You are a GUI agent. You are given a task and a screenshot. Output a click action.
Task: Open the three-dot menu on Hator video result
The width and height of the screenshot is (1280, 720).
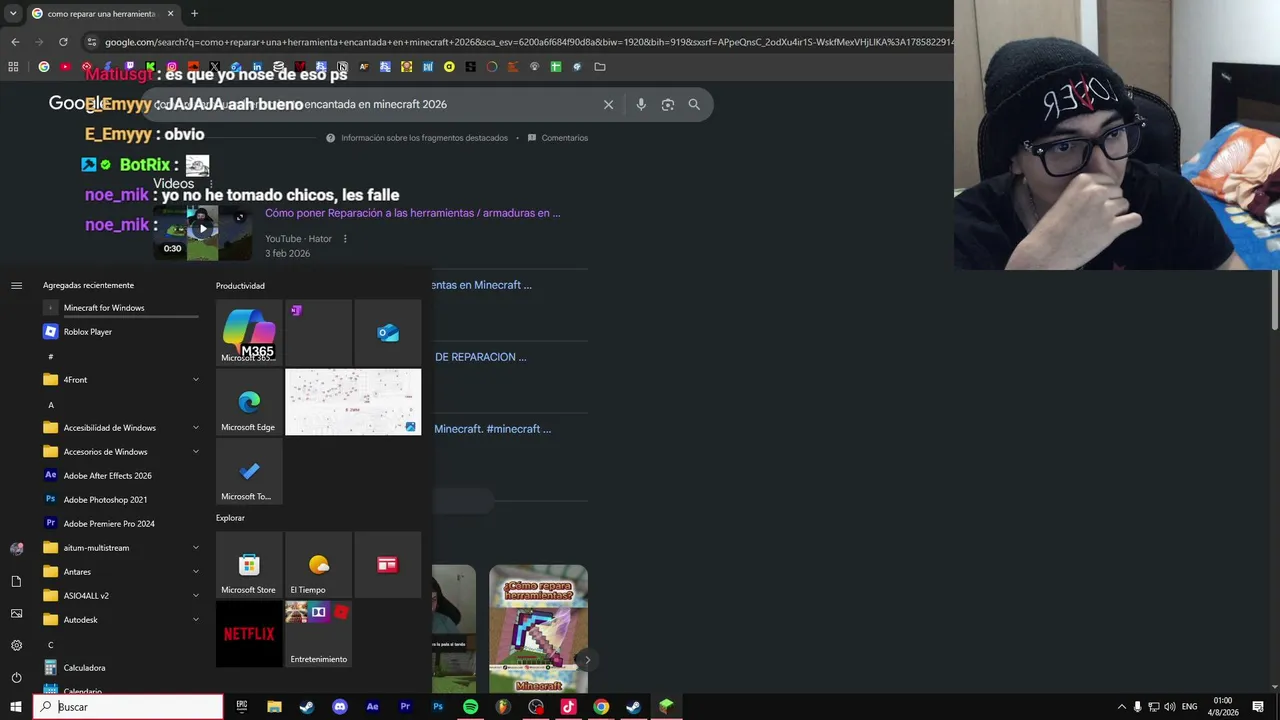click(x=345, y=239)
